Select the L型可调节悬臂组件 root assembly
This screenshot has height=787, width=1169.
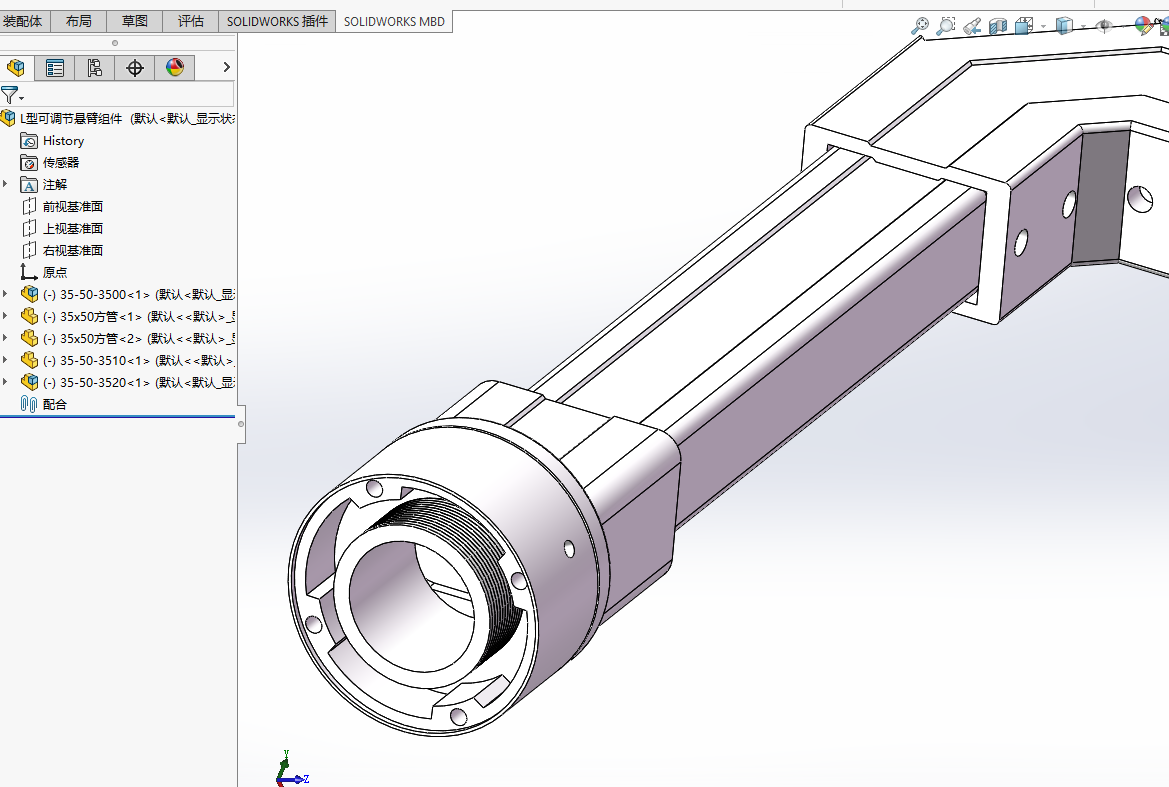119,118
